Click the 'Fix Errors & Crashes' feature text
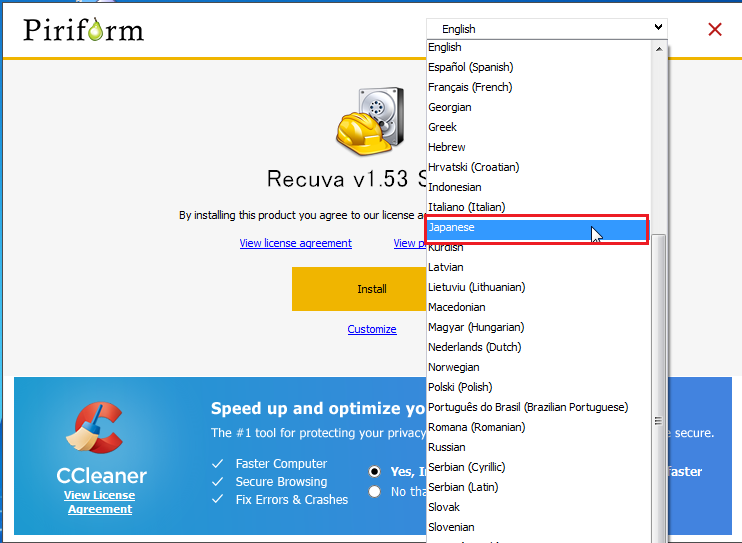Image resolution: width=742 pixels, height=543 pixels. coord(292,499)
